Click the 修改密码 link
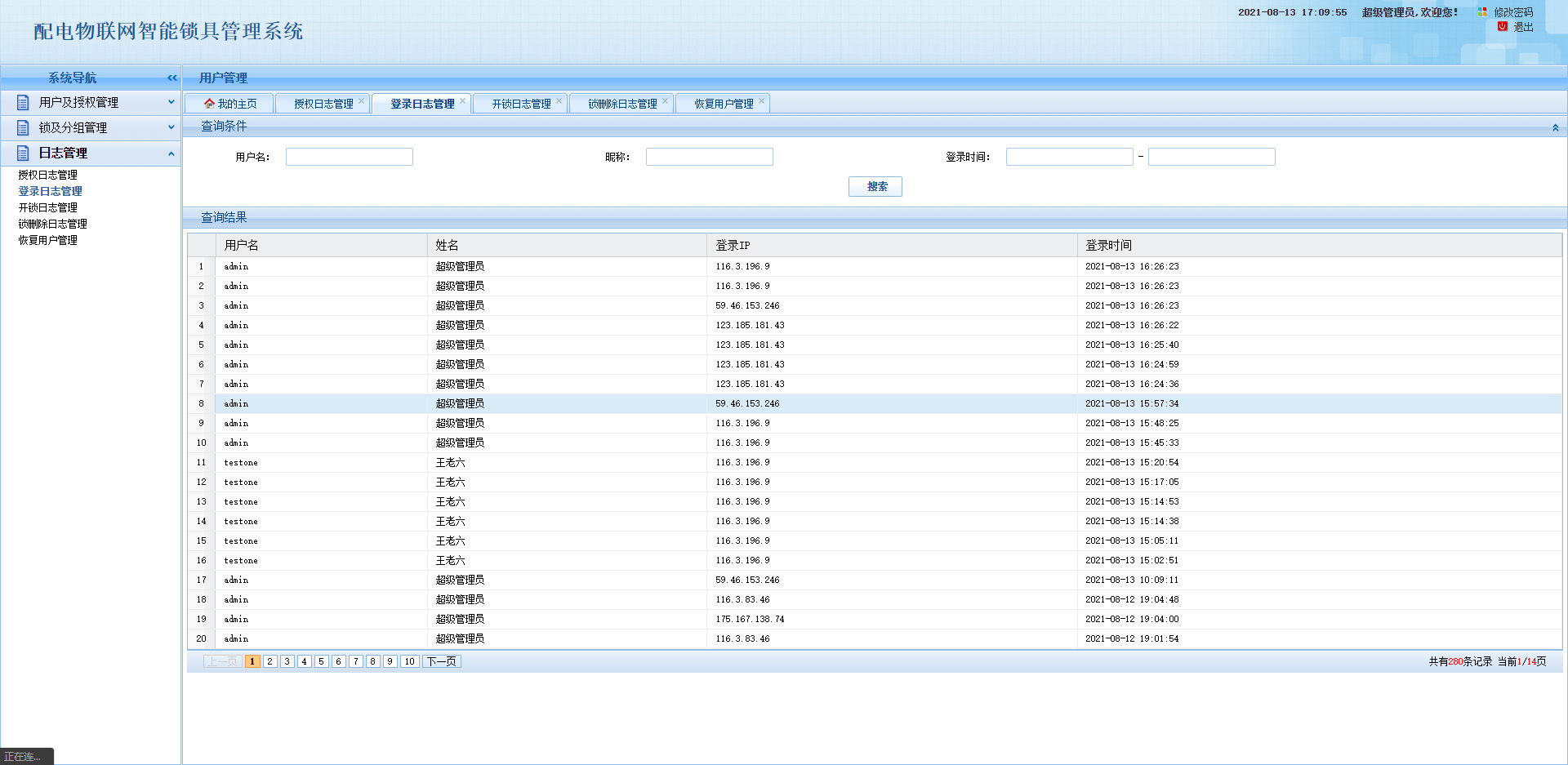The image size is (1568, 765). [1513, 12]
